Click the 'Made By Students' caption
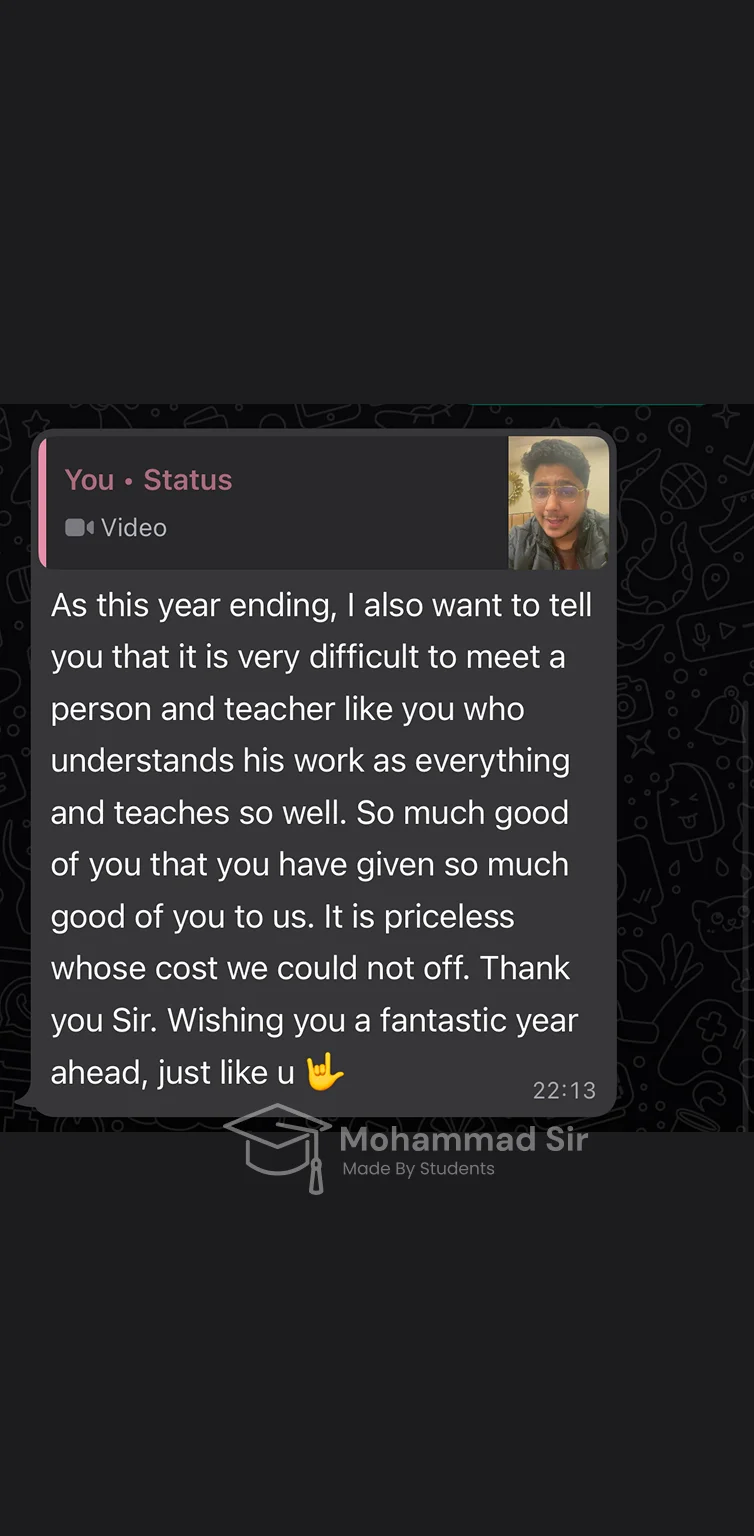The width and height of the screenshot is (754, 1536). tap(418, 1168)
